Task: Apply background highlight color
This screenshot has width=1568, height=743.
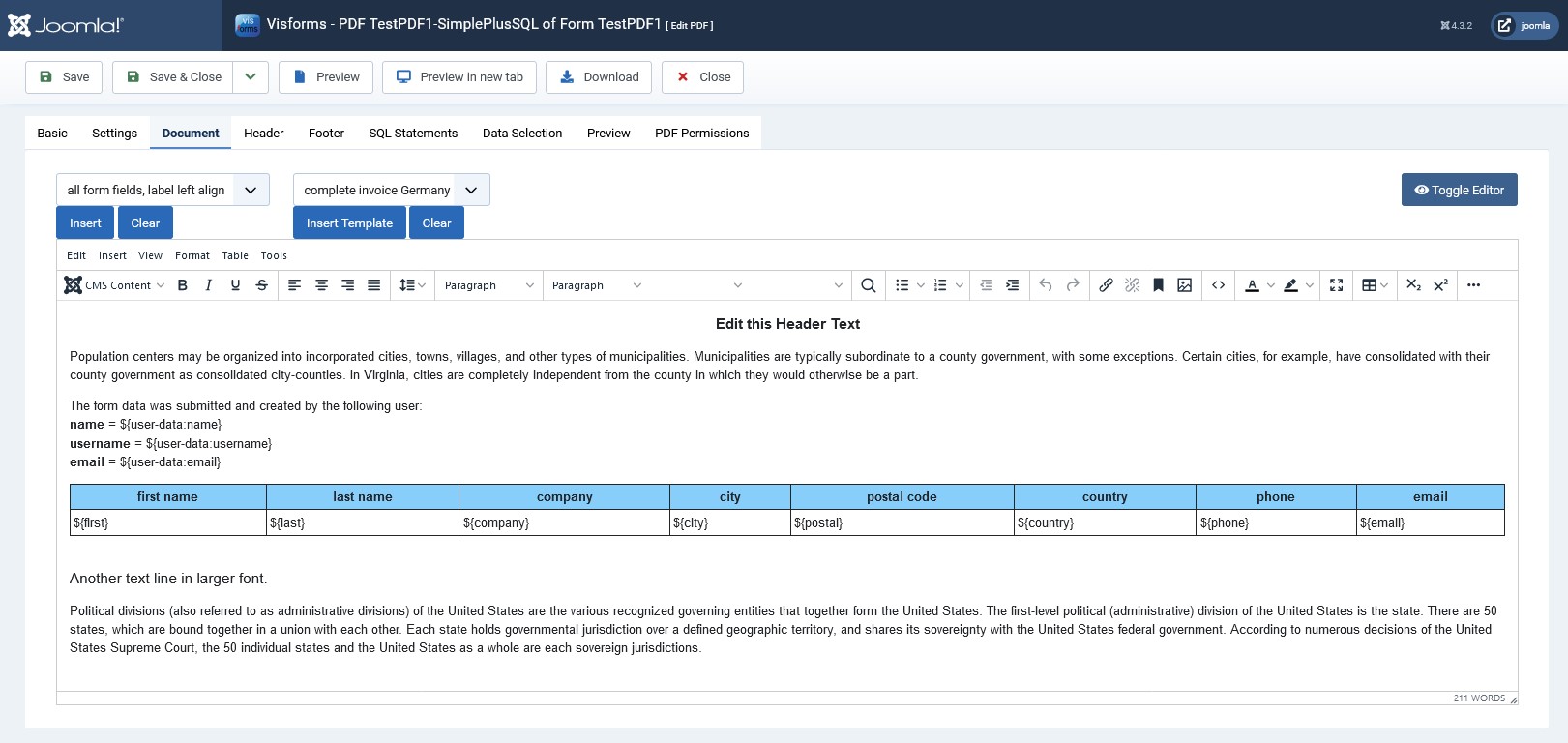Action: click(1290, 285)
